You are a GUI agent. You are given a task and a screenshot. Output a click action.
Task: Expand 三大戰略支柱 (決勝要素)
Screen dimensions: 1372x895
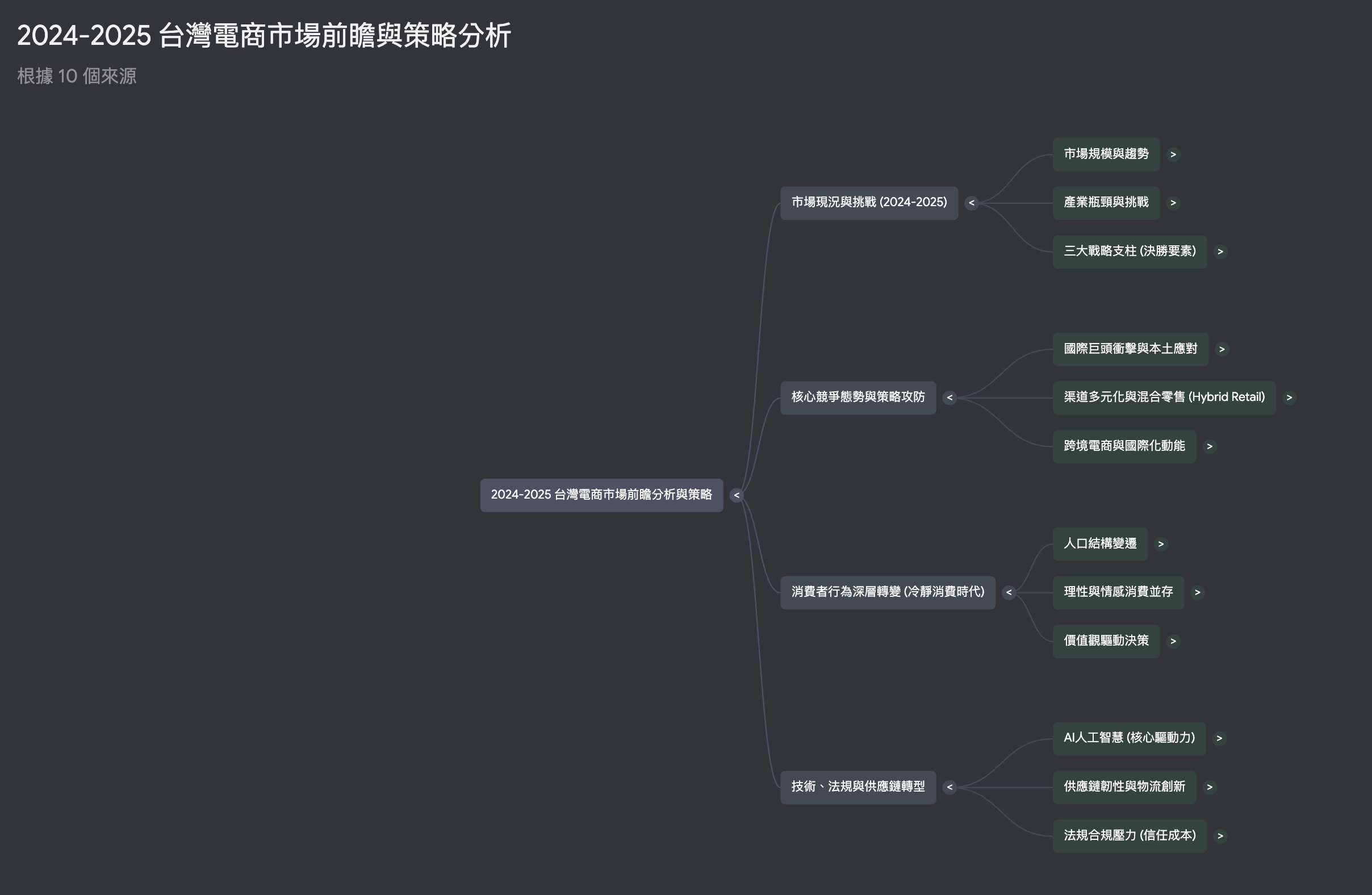click(1220, 251)
